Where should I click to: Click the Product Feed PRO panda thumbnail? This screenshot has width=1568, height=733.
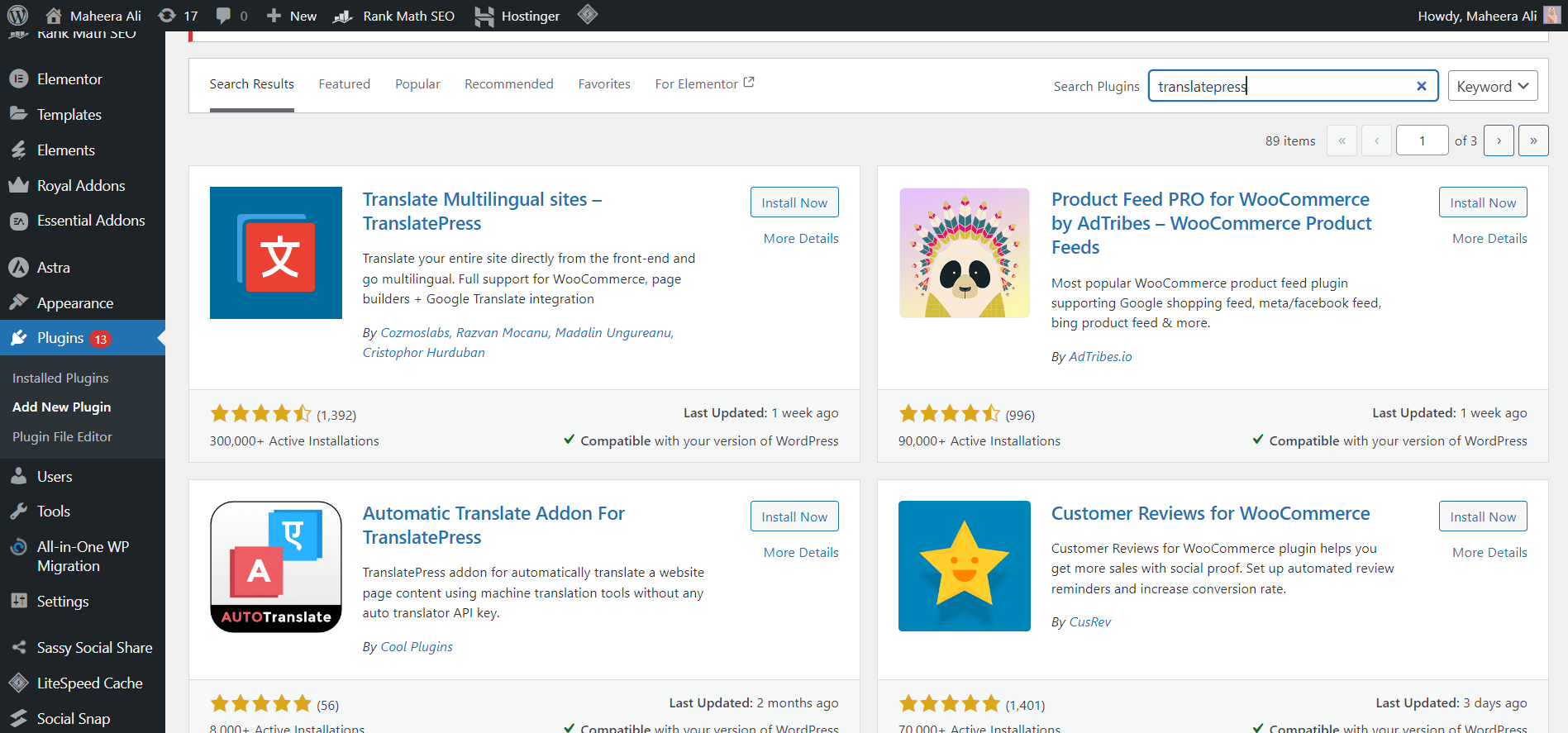(x=965, y=253)
